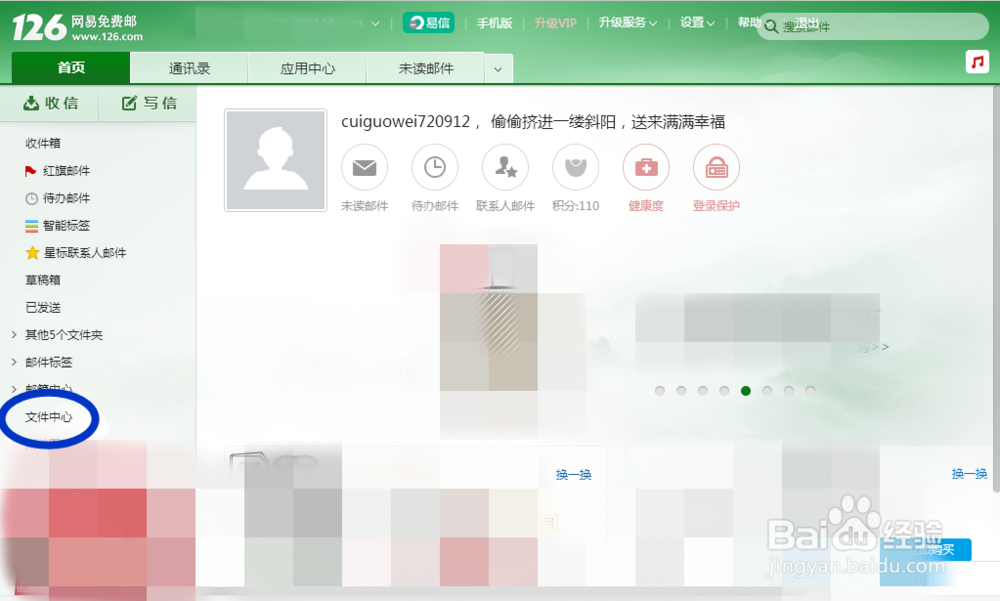Viewport: 1000px width, 601px height.
Task: Check the 健康度 health icon
Action: pos(645,167)
